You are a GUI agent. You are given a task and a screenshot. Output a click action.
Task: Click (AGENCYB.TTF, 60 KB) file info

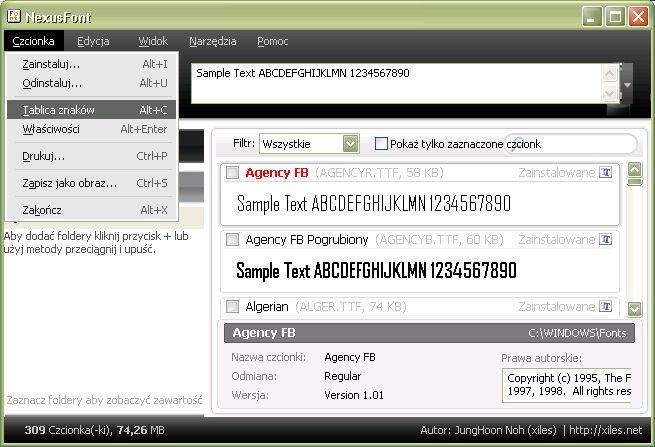click(x=439, y=240)
